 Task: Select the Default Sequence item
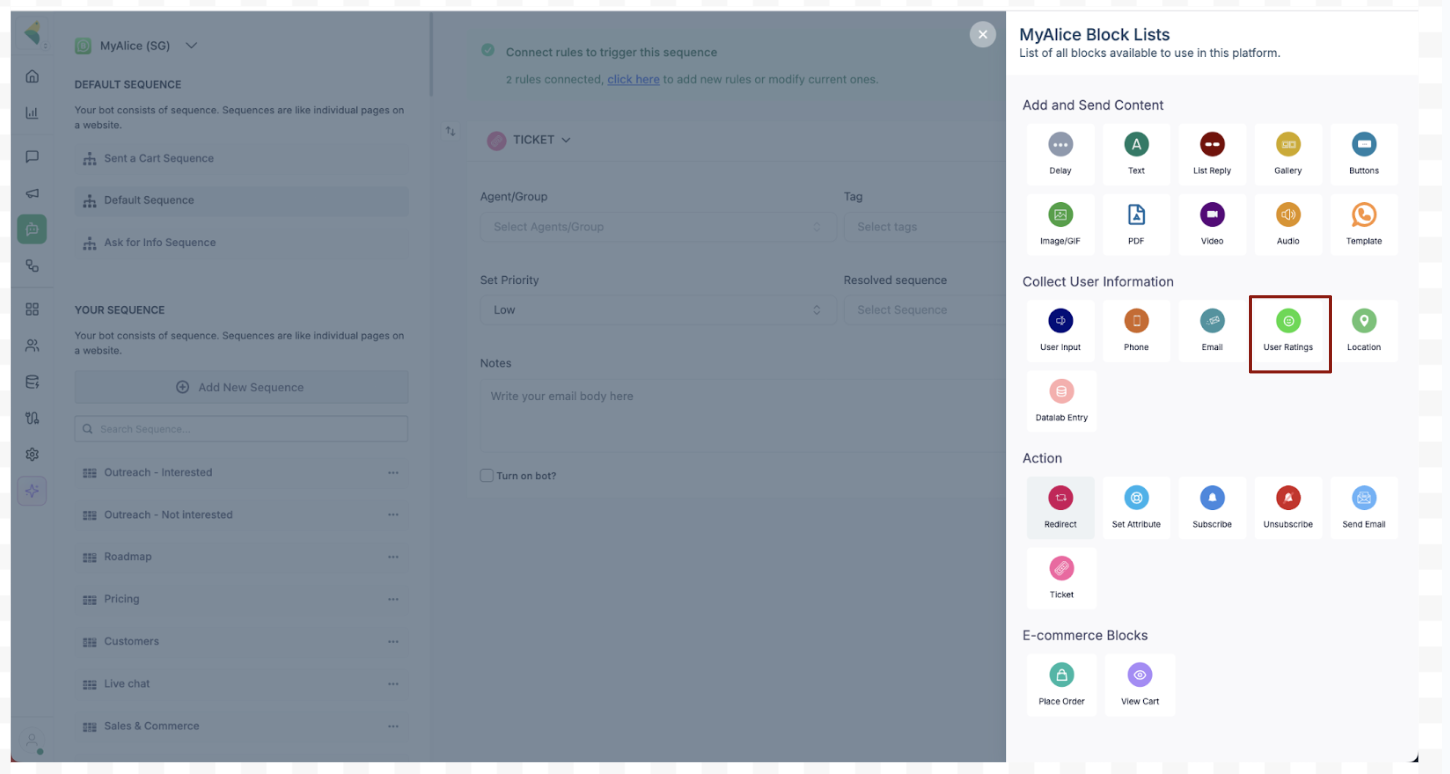tap(241, 200)
